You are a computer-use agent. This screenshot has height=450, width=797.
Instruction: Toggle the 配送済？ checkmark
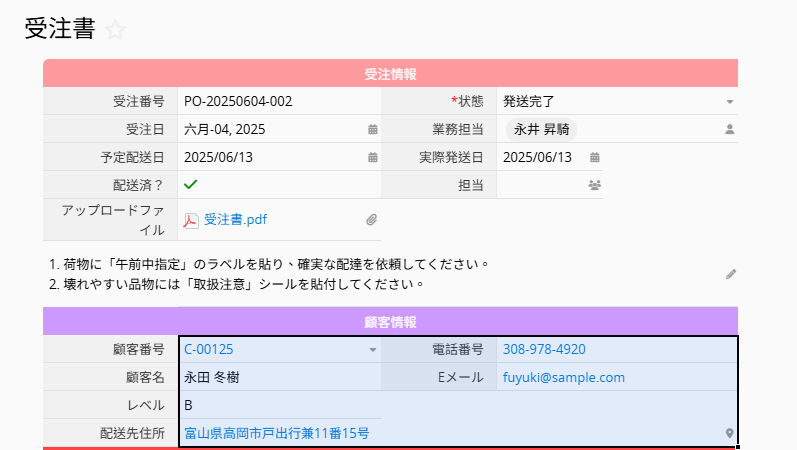pos(191,185)
